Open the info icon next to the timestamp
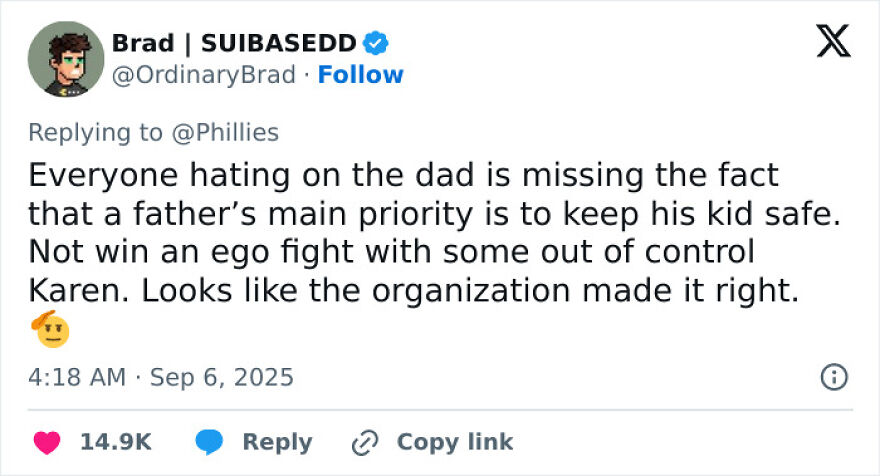The height and width of the screenshot is (476, 880). 834,377
